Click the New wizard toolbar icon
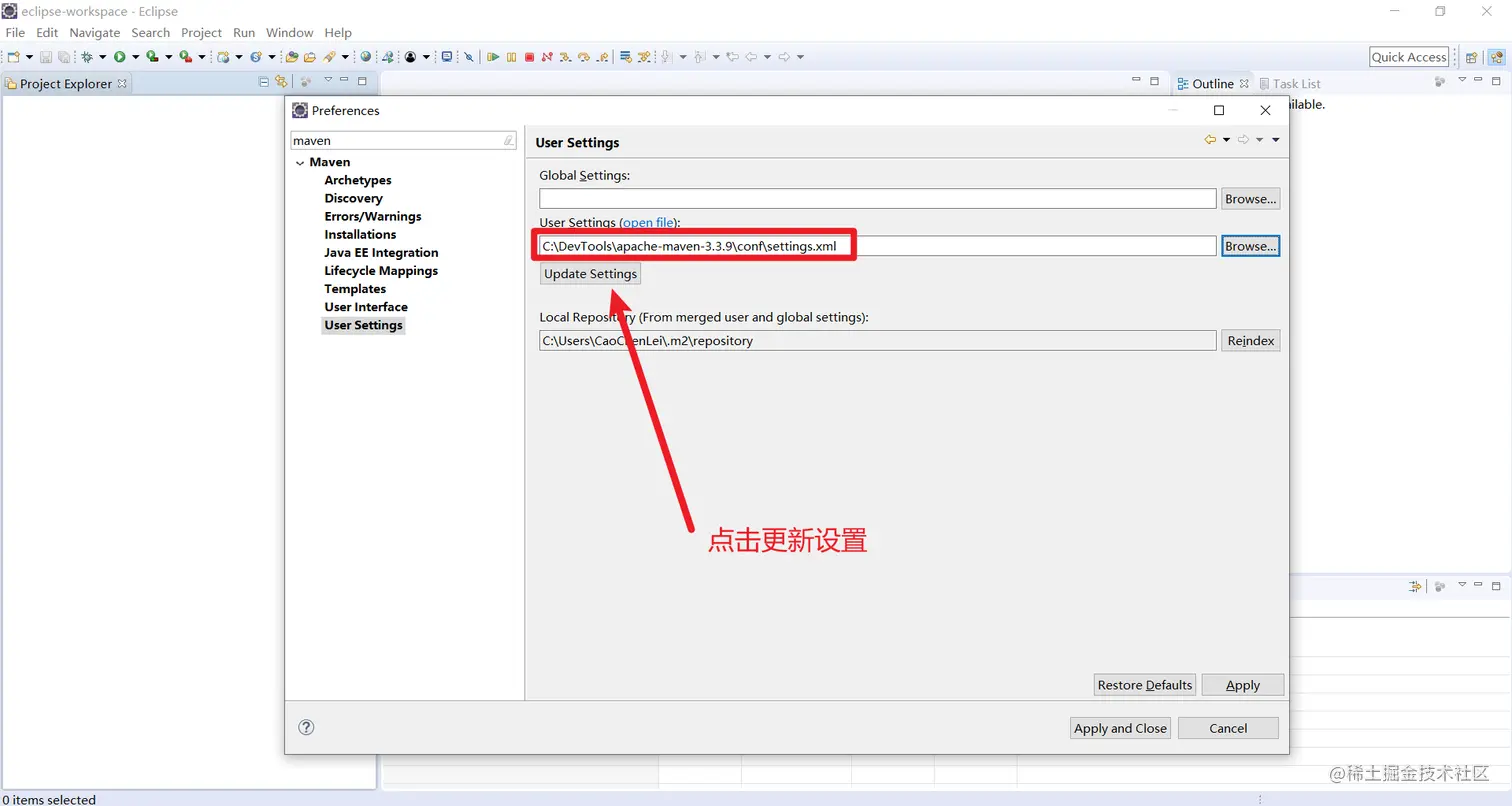Image resolution: width=1512 pixels, height=806 pixels. 14,57
